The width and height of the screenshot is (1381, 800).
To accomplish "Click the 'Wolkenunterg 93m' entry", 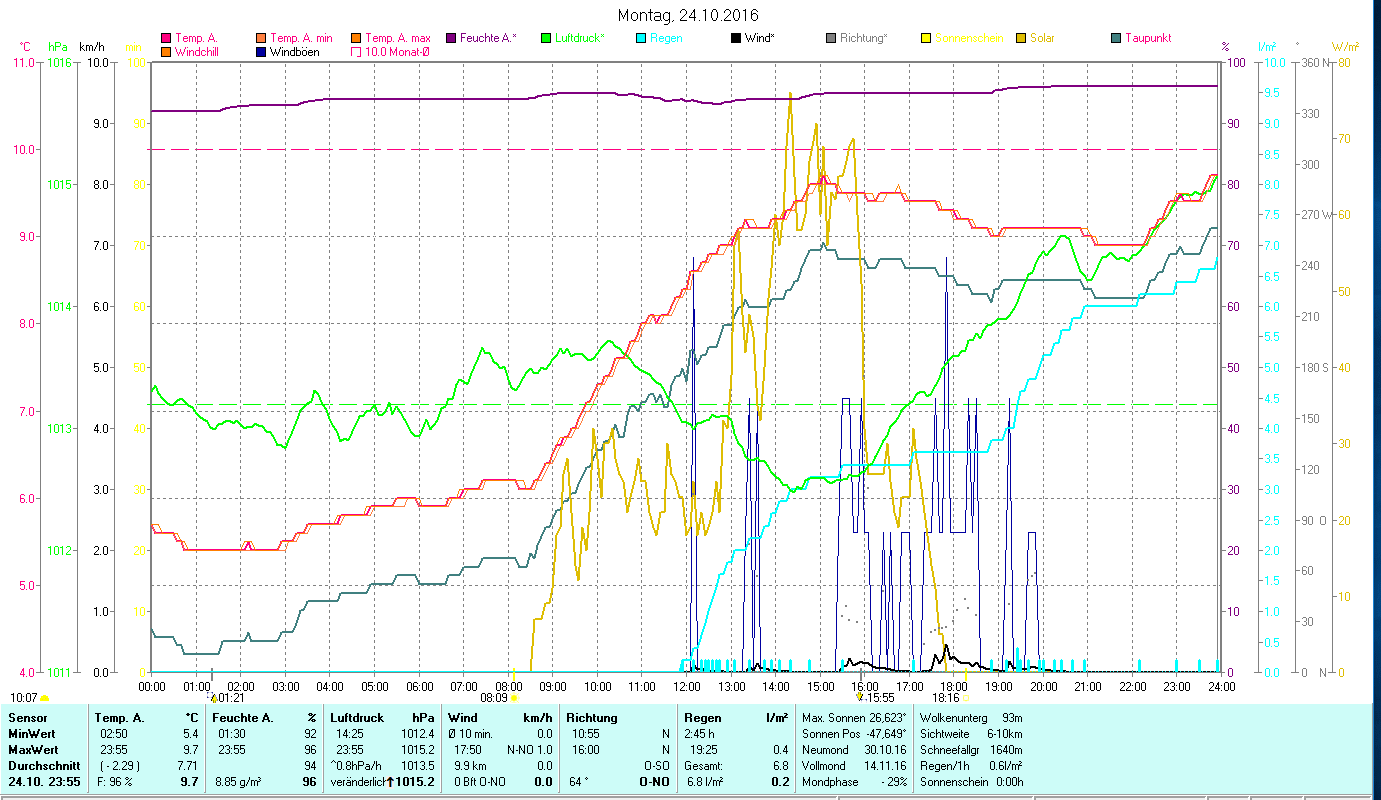I will click(x=971, y=718).
